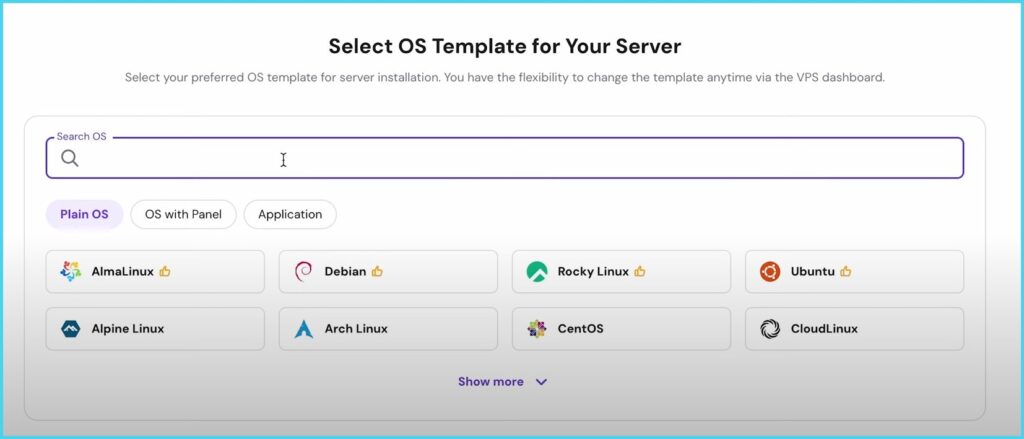Click the Debian swirl logo icon
The height and width of the screenshot is (439, 1024).
tap(303, 271)
